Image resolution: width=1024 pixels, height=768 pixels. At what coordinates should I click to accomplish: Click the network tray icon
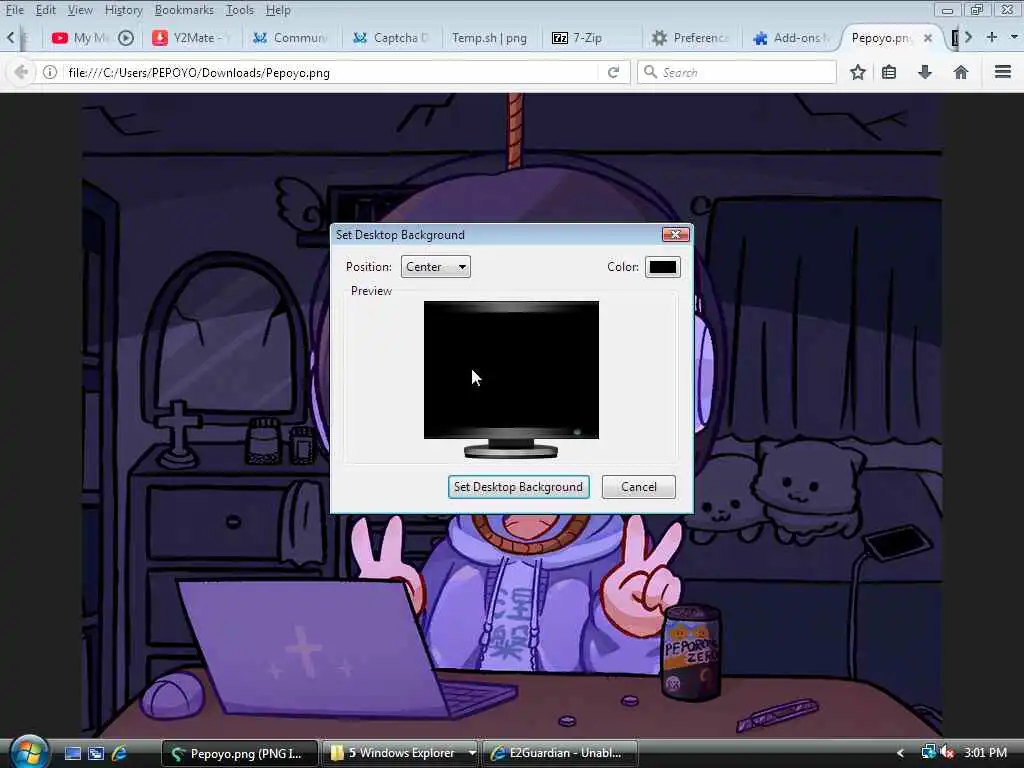click(x=928, y=752)
